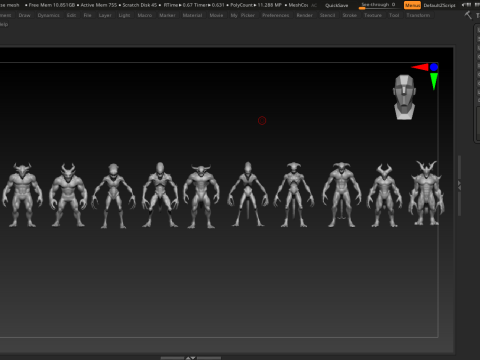Open the Preferences menu
Screen dimensions: 480x360
[x=276, y=15]
